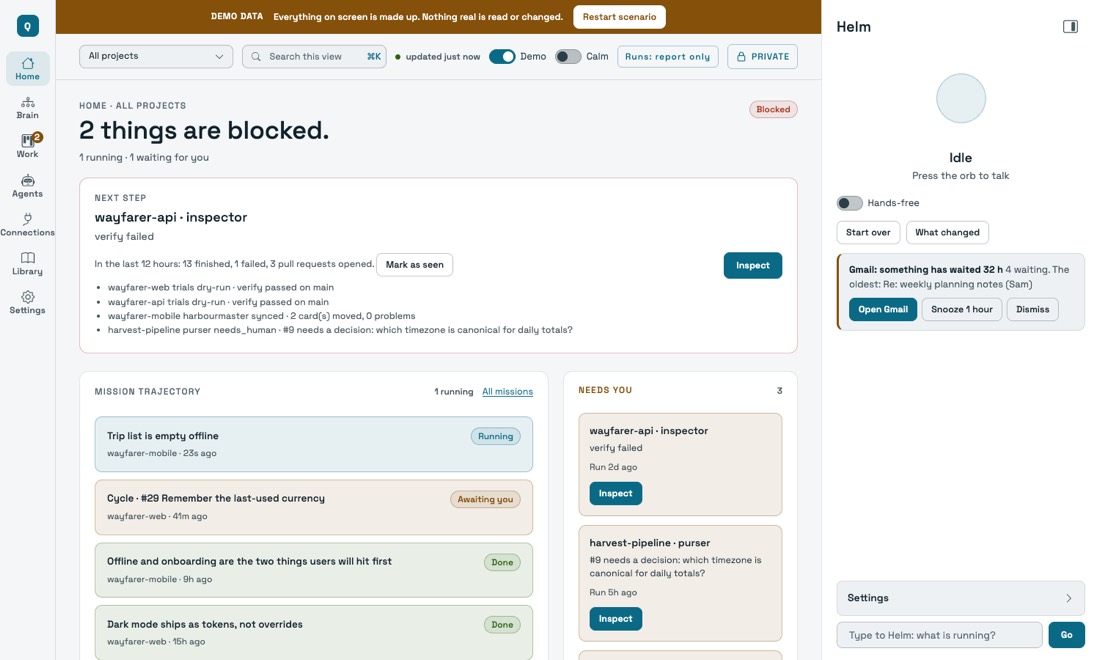Click Snooze 1 hour button
The width and height of the screenshot is (1100, 660).
[961, 309]
